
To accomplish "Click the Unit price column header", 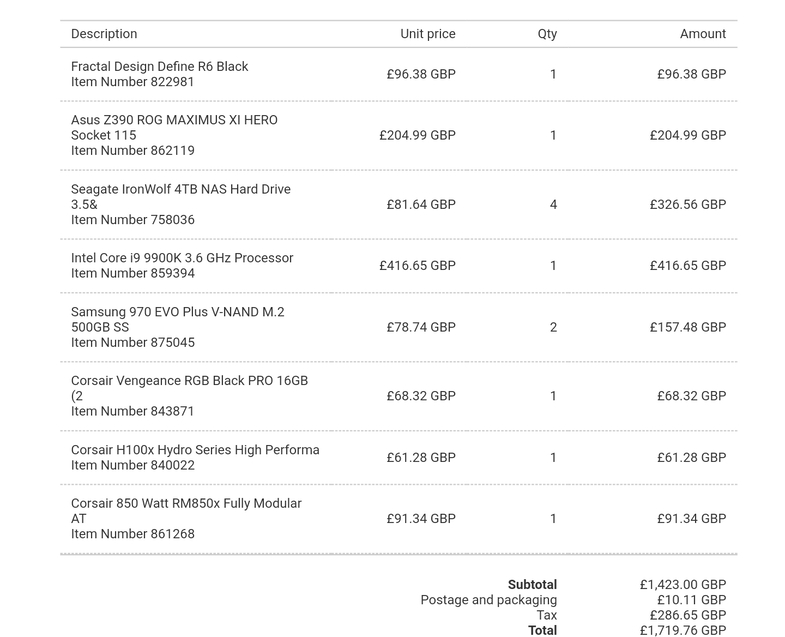I will click(427, 34).
